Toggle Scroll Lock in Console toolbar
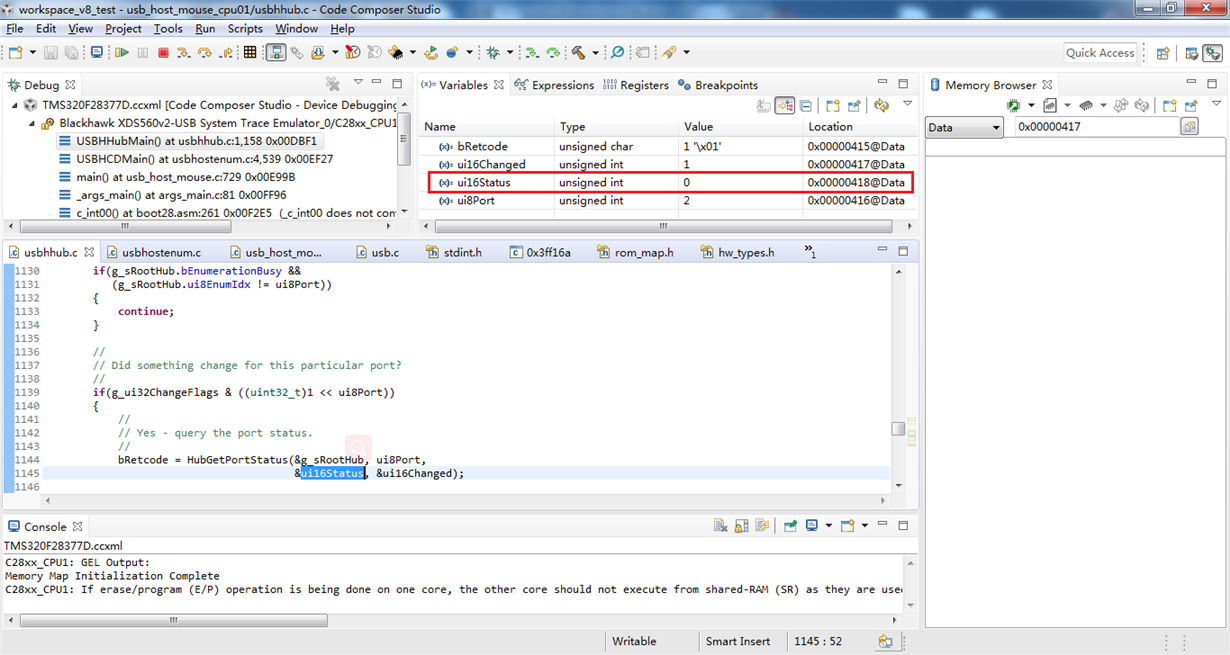Viewport: 1230px width, 655px height. pos(741,526)
